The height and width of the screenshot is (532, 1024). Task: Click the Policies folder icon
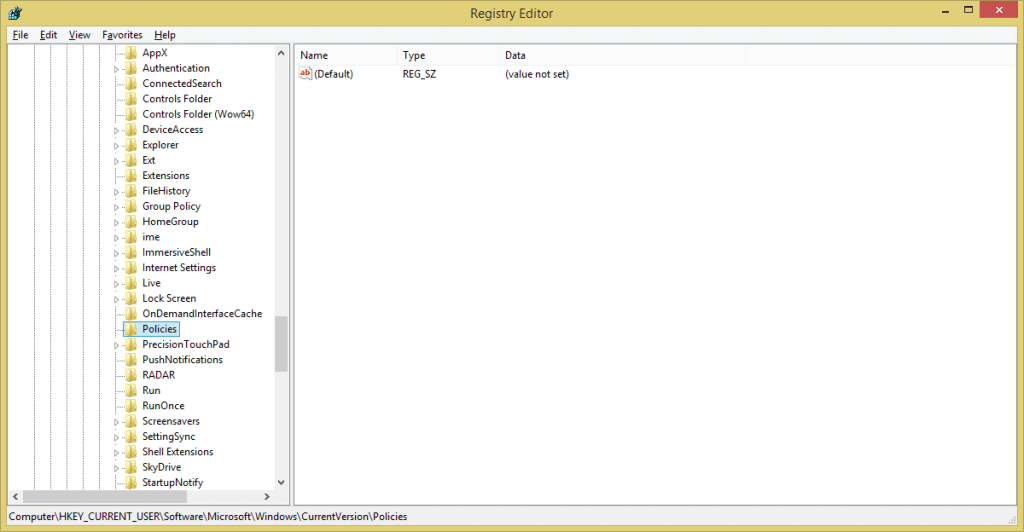coord(131,329)
